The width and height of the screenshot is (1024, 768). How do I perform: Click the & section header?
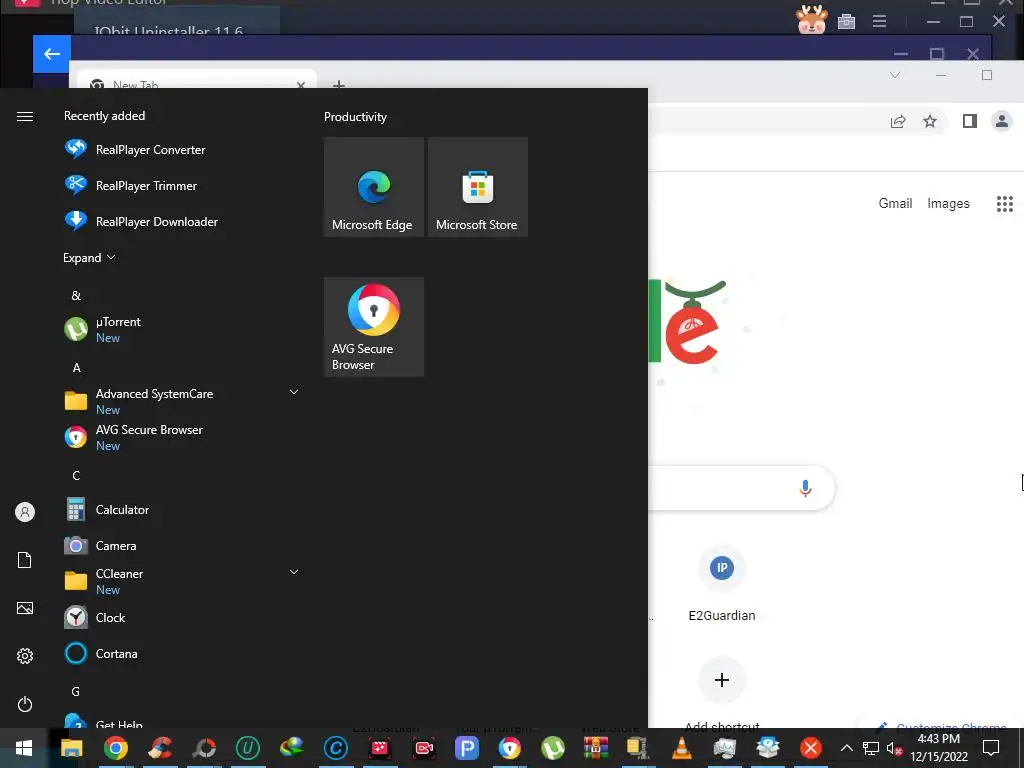pyautogui.click(x=76, y=296)
